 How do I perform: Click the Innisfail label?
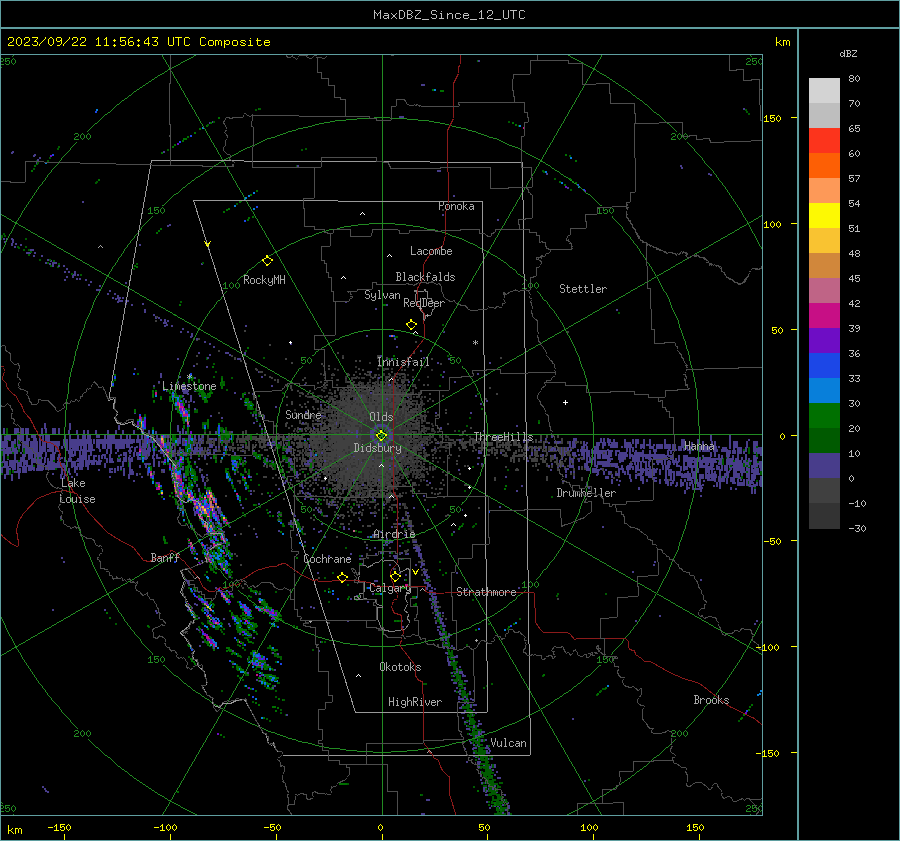tap(403, 362)
